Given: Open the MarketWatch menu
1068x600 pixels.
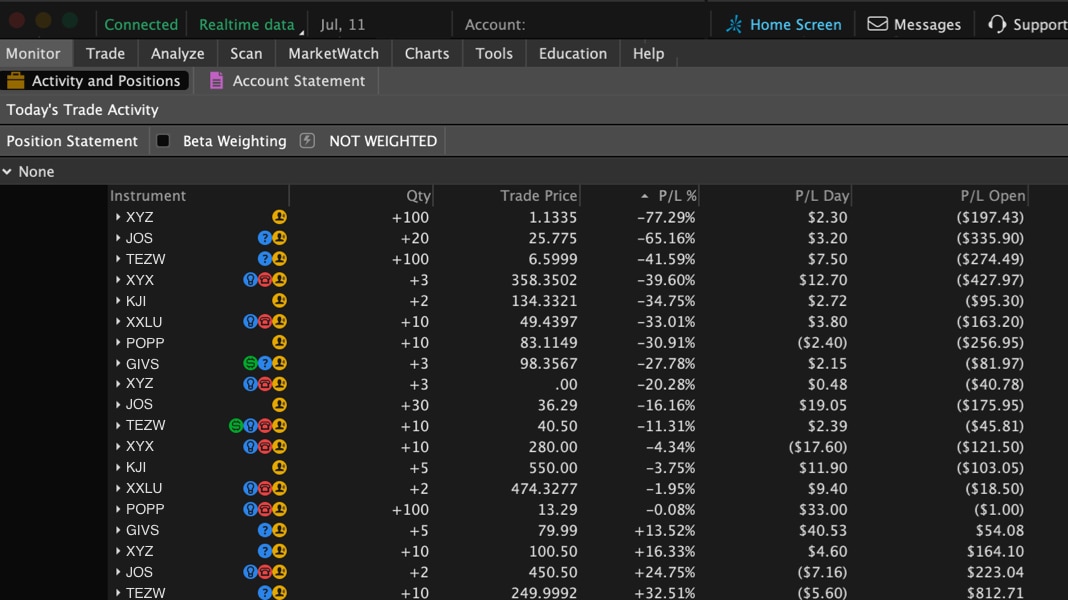Looking at the screenshot, I should click(x=333, y=54).
